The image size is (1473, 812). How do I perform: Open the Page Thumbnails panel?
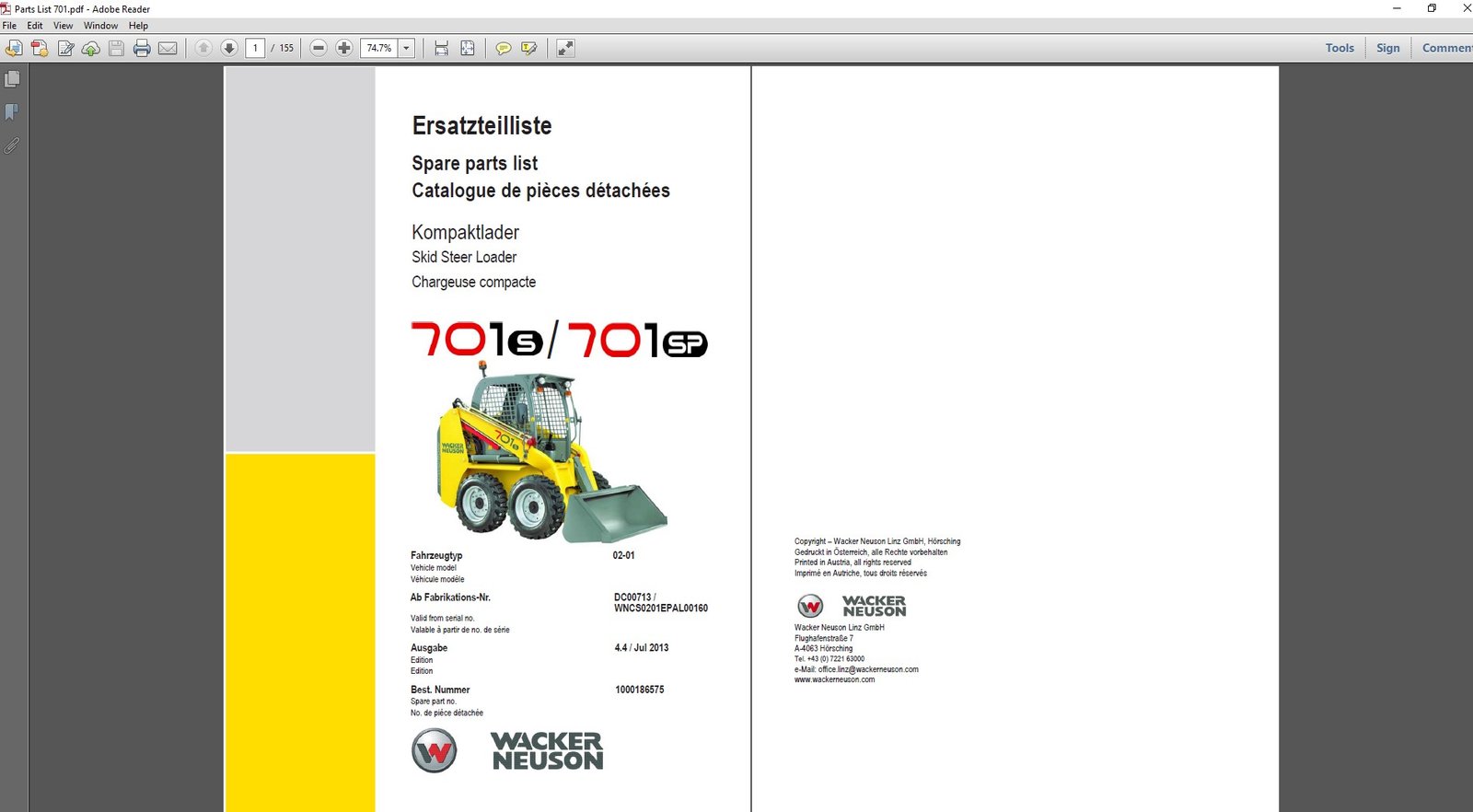click(x=12, y=79)
